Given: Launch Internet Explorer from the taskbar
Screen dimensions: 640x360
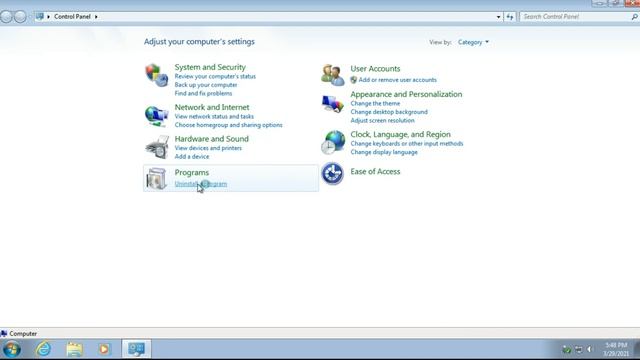Looking at the screenshot, I should tap(43, 349).
